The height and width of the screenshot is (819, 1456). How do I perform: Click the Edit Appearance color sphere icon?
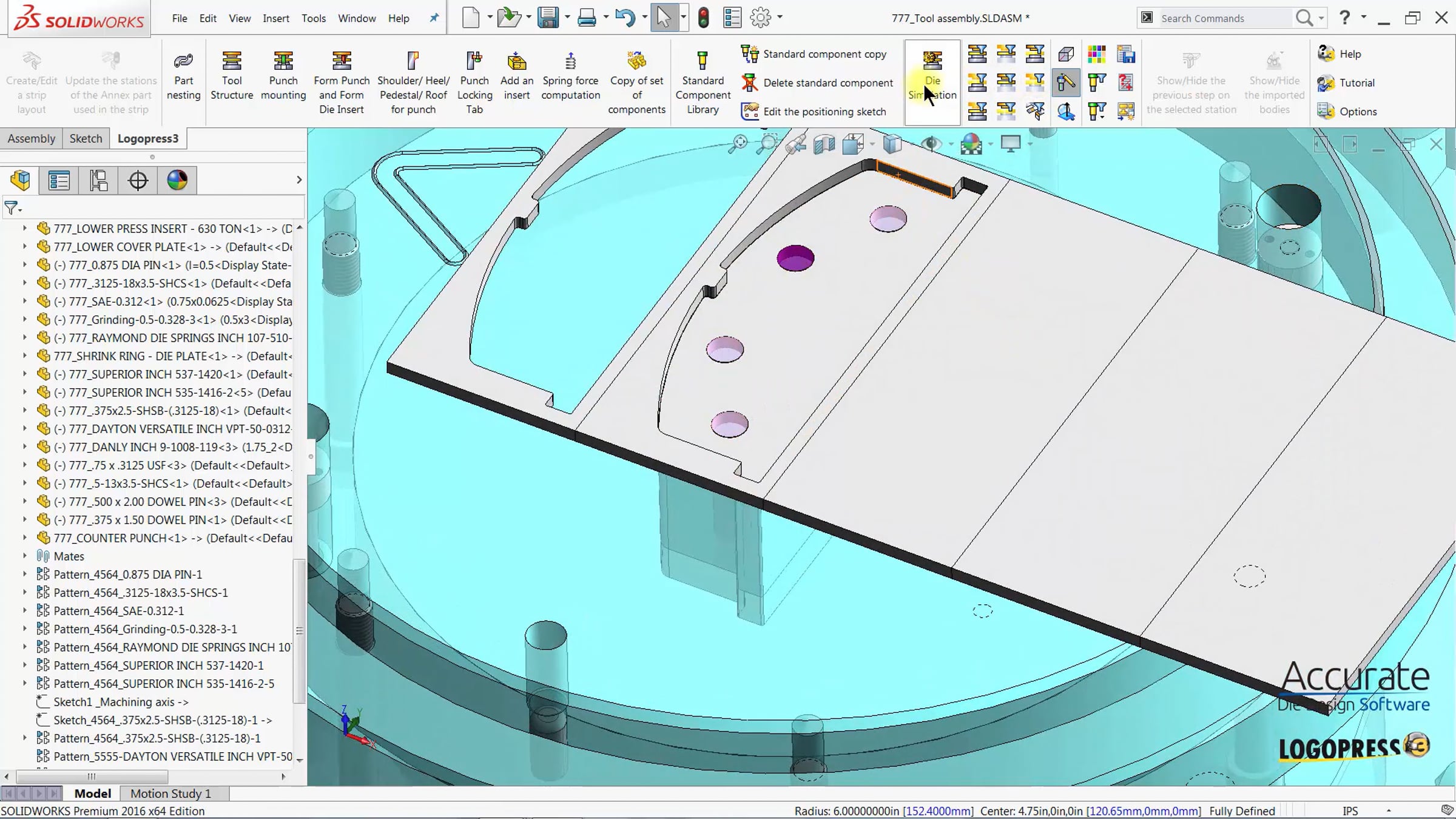click(971, 144)
